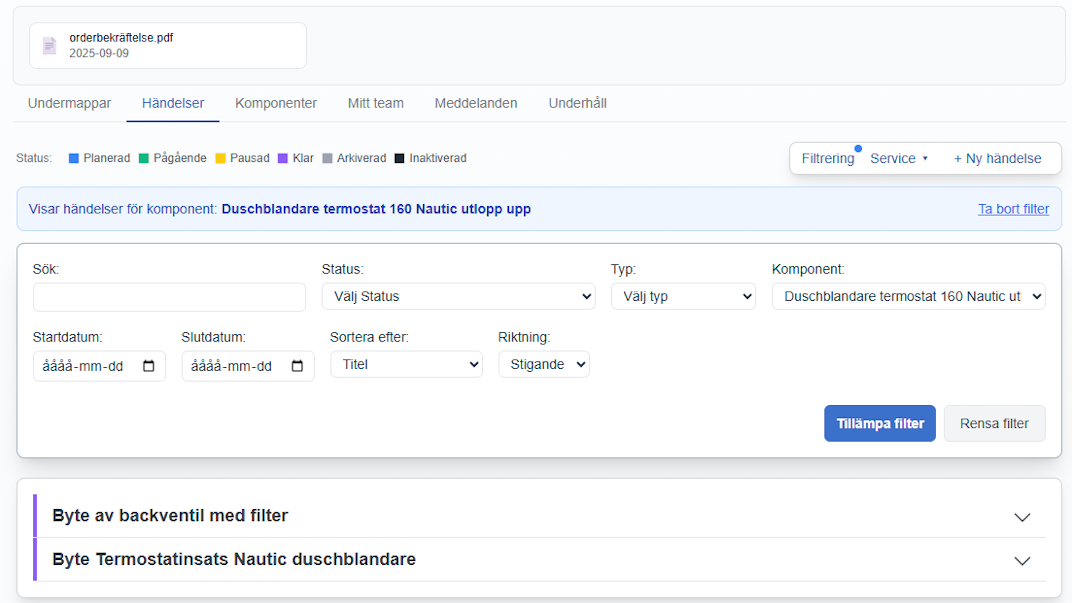Image resolution: width=1072 pixels, height=603 pixels.
Task: Click the Tillämpa filter button
Action: (880, 423)
